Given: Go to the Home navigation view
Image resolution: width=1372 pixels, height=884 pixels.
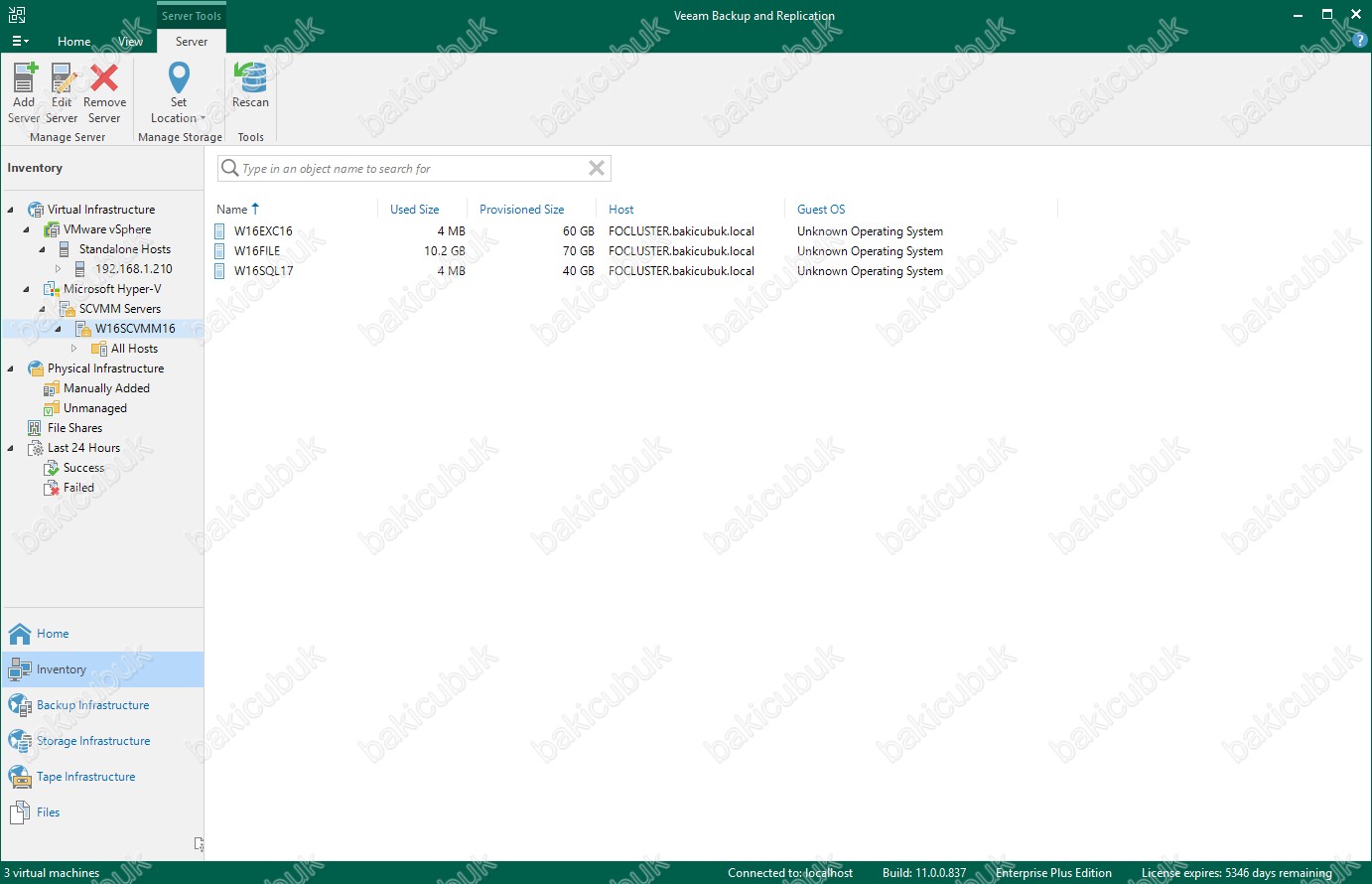Looking at the screenshot, I should (x=103, y=634).
